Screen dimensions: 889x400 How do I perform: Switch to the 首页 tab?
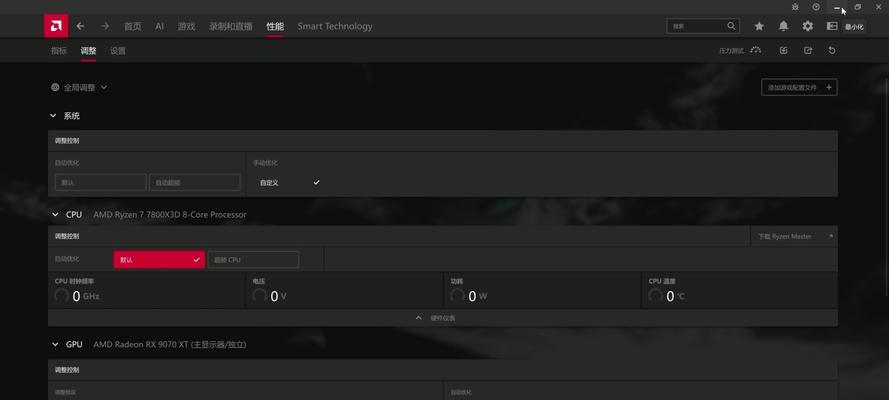(133, 26)
